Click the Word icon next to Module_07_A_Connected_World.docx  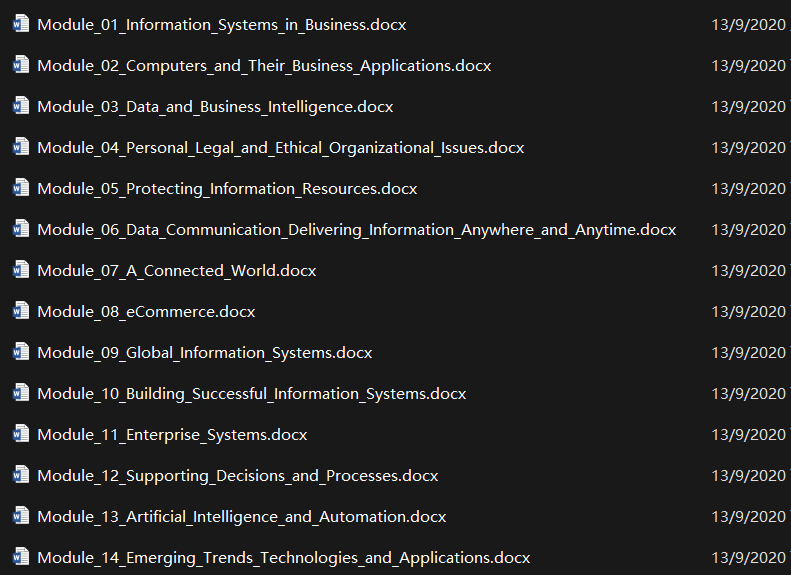click(x=21, y=270)
